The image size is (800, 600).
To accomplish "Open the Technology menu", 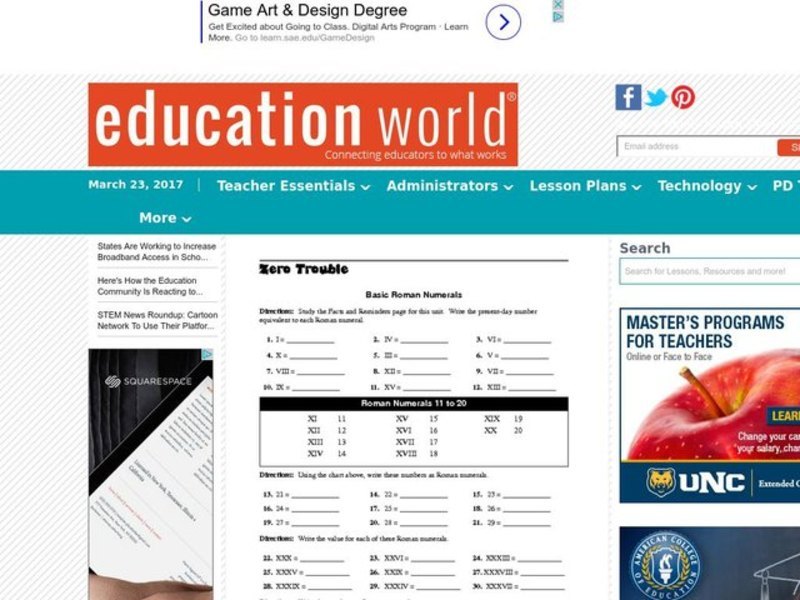I will click(706, 186).
